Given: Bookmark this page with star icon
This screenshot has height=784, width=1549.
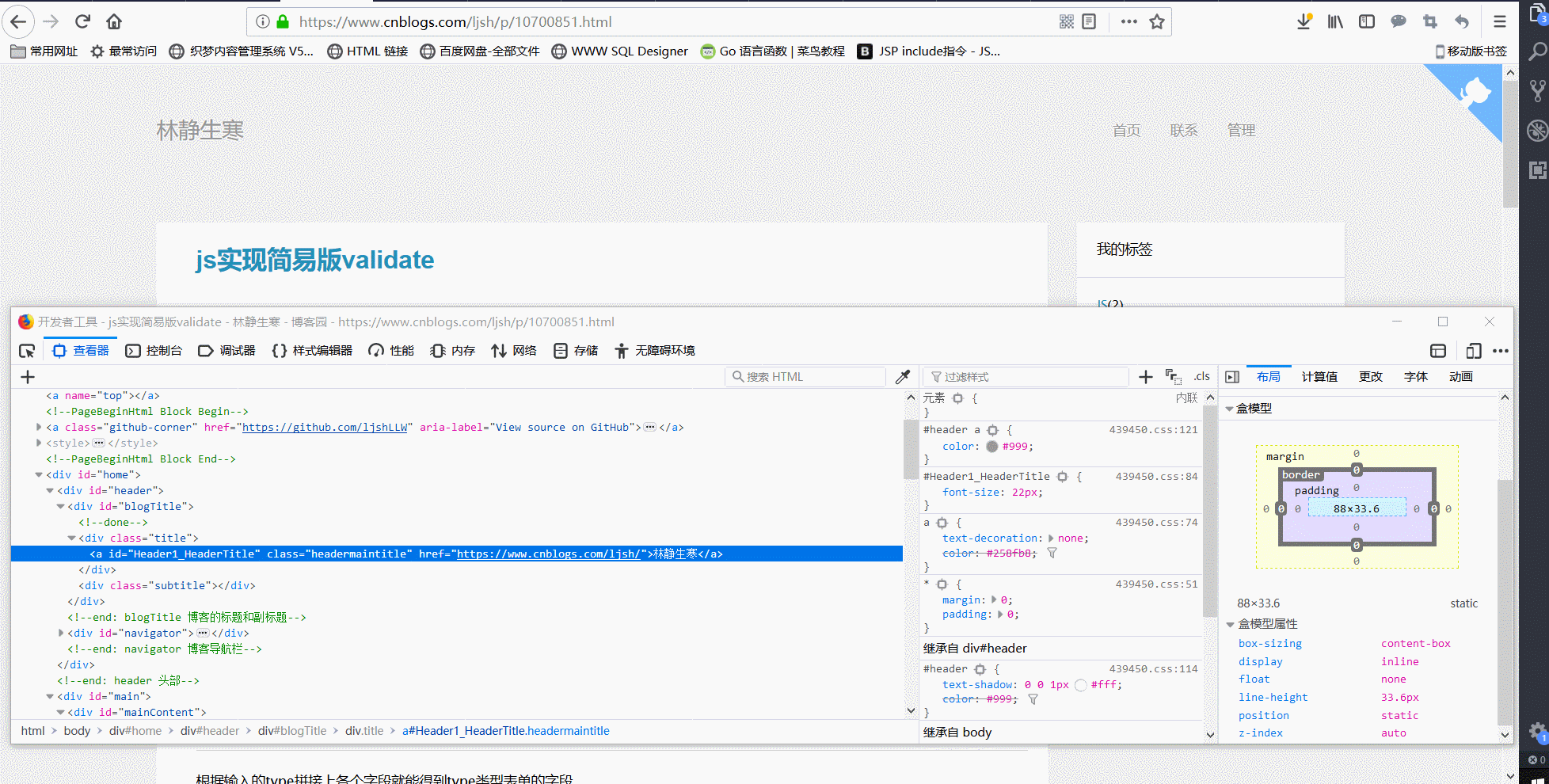Looking at the screenshot, I should pos(1157,21).
